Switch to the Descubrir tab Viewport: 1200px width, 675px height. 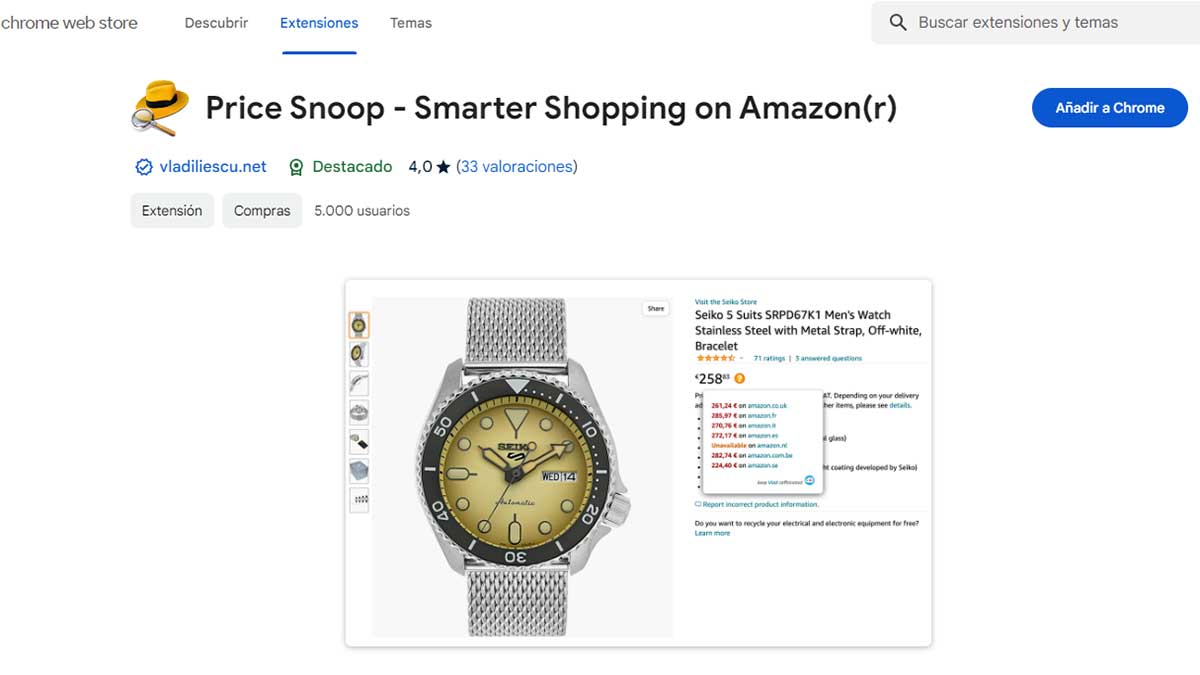point(215,22)
